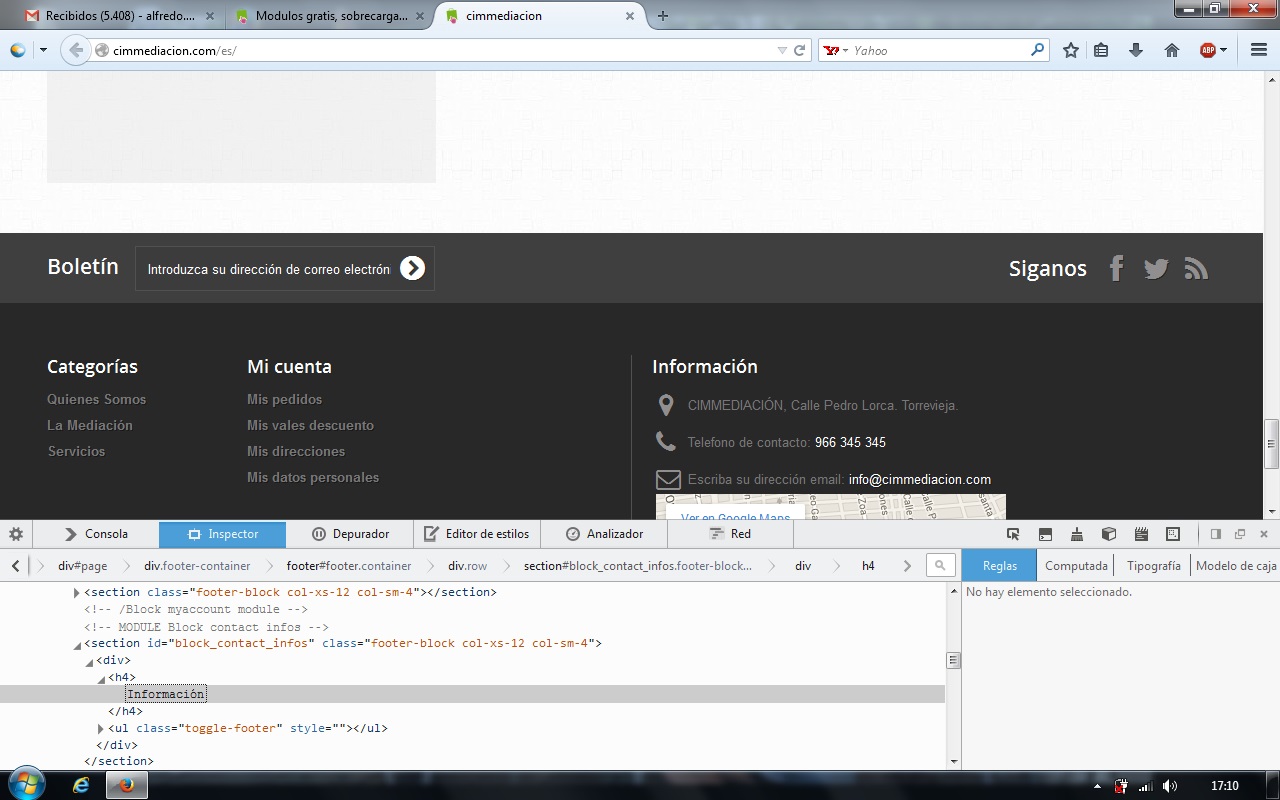Expand the collapsed footer-block section node

coord(77,593)
